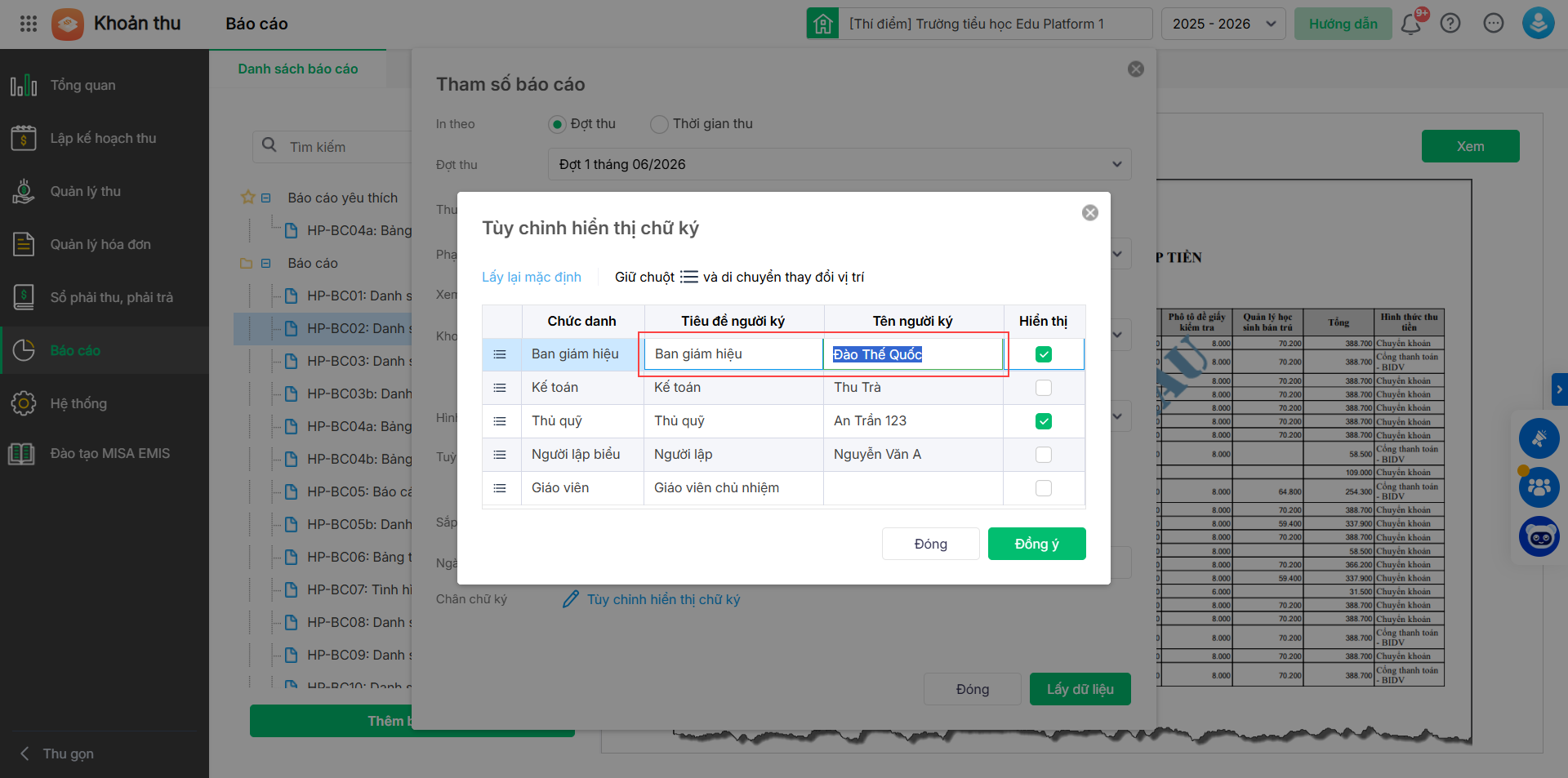Viewport: 1568px width, 778px height.
Task: Click the Lấy lại mặc định link
Action: [532, 278]
